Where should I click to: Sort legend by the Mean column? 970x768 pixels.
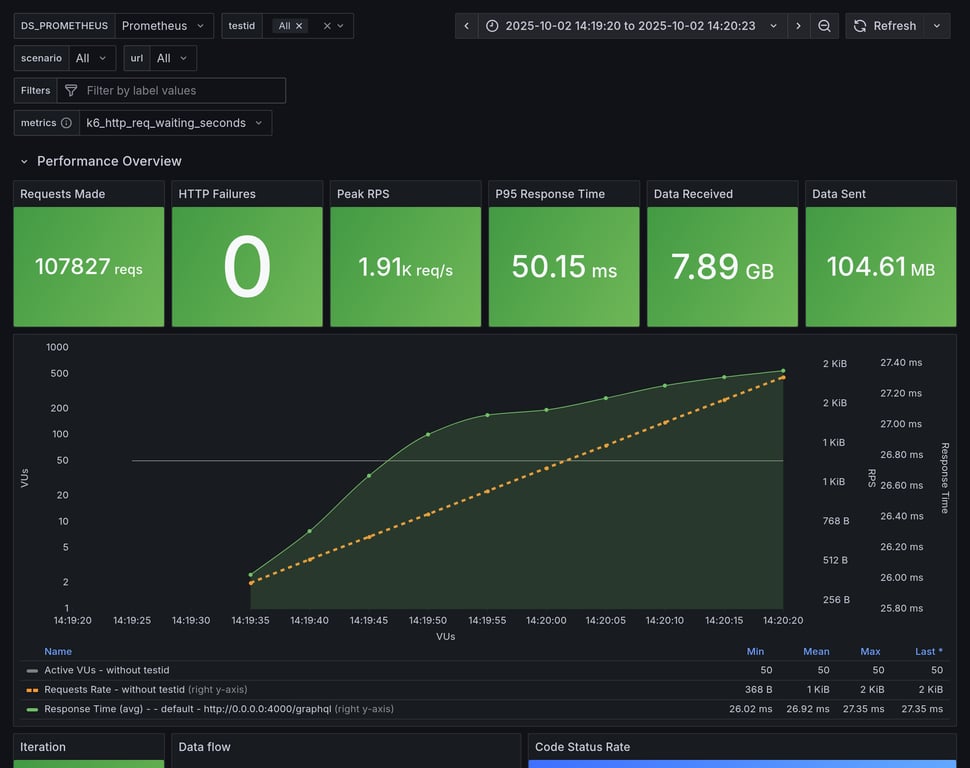pyautogui.click(x=816, y=651)
